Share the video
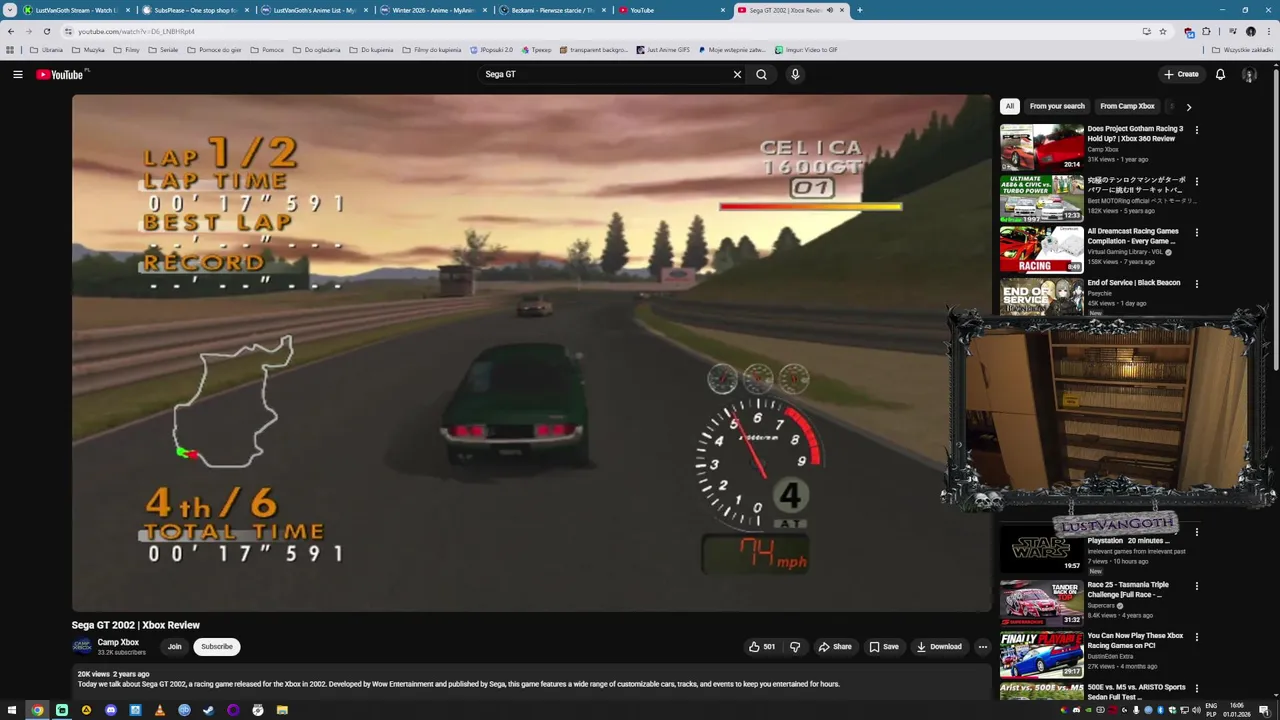 click(x=835, y=646)
